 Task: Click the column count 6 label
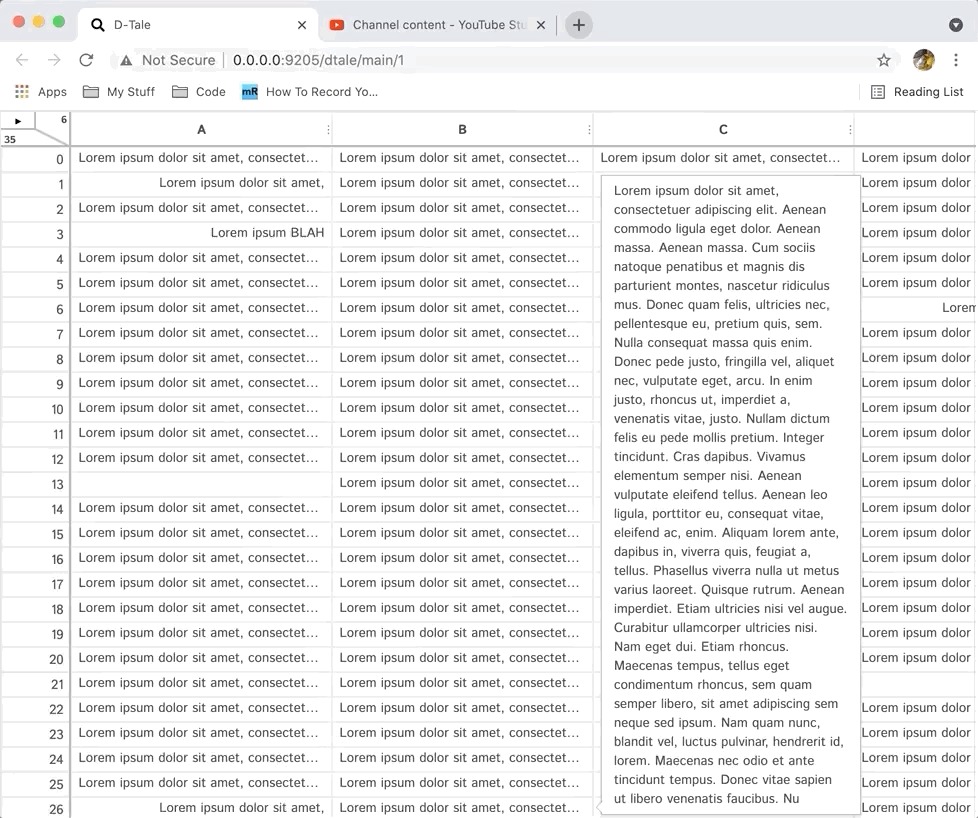coord(64,119)
